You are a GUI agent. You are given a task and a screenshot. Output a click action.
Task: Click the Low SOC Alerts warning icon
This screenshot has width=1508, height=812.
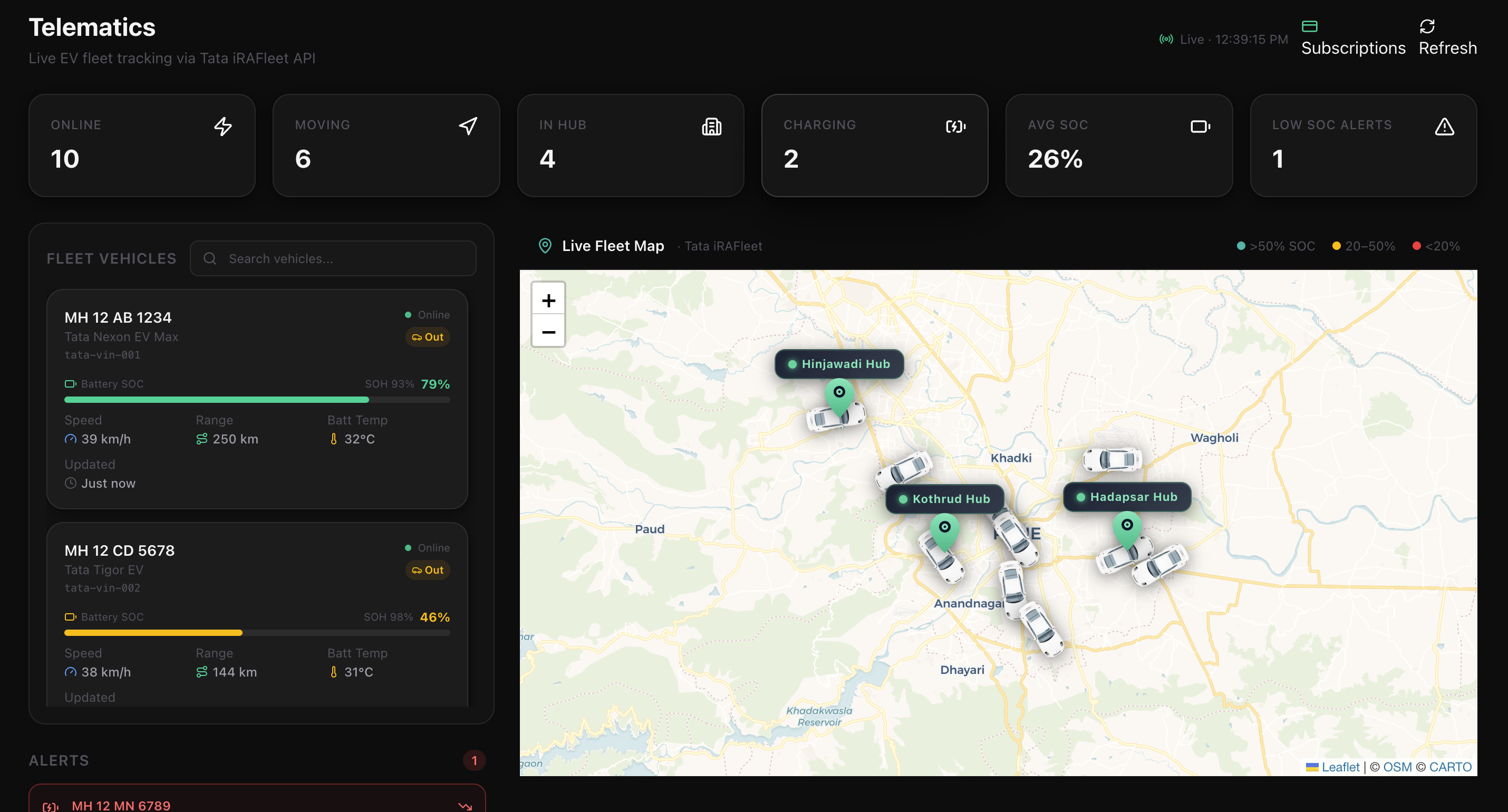pyautogui.click(x=1444, y=127)
